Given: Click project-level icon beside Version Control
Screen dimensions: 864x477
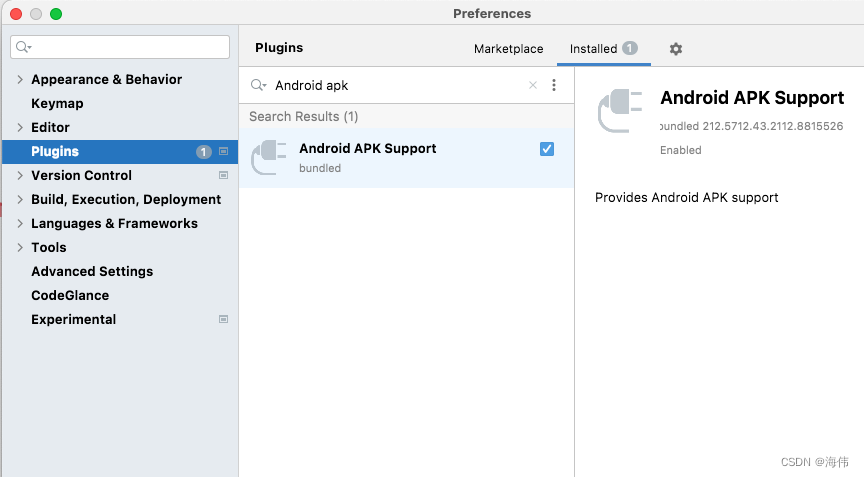Looking at the screenshot, I should point(223,175).
